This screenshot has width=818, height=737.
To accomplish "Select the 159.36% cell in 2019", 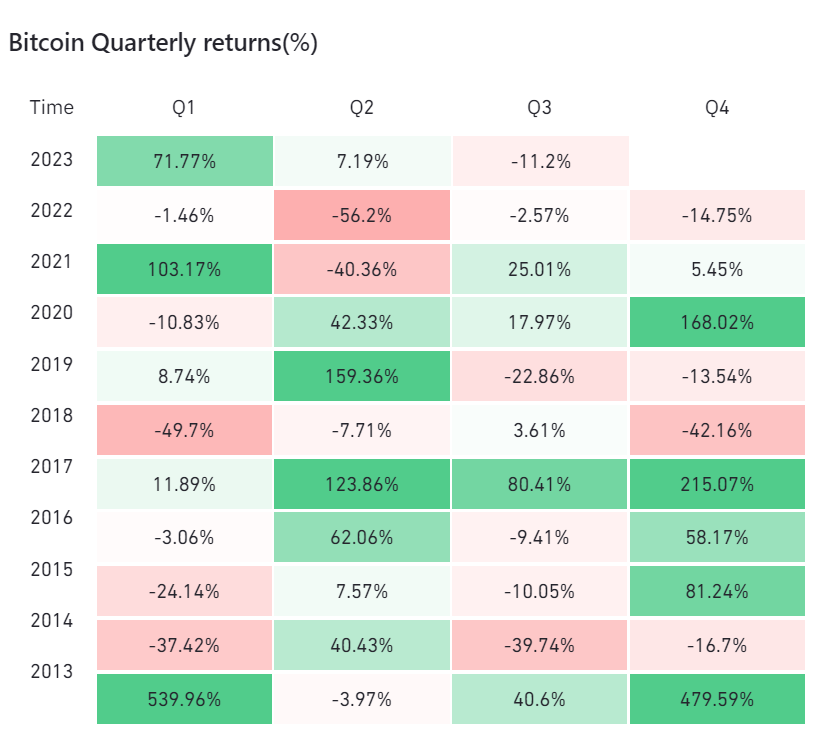I will (x=362, y=376).
